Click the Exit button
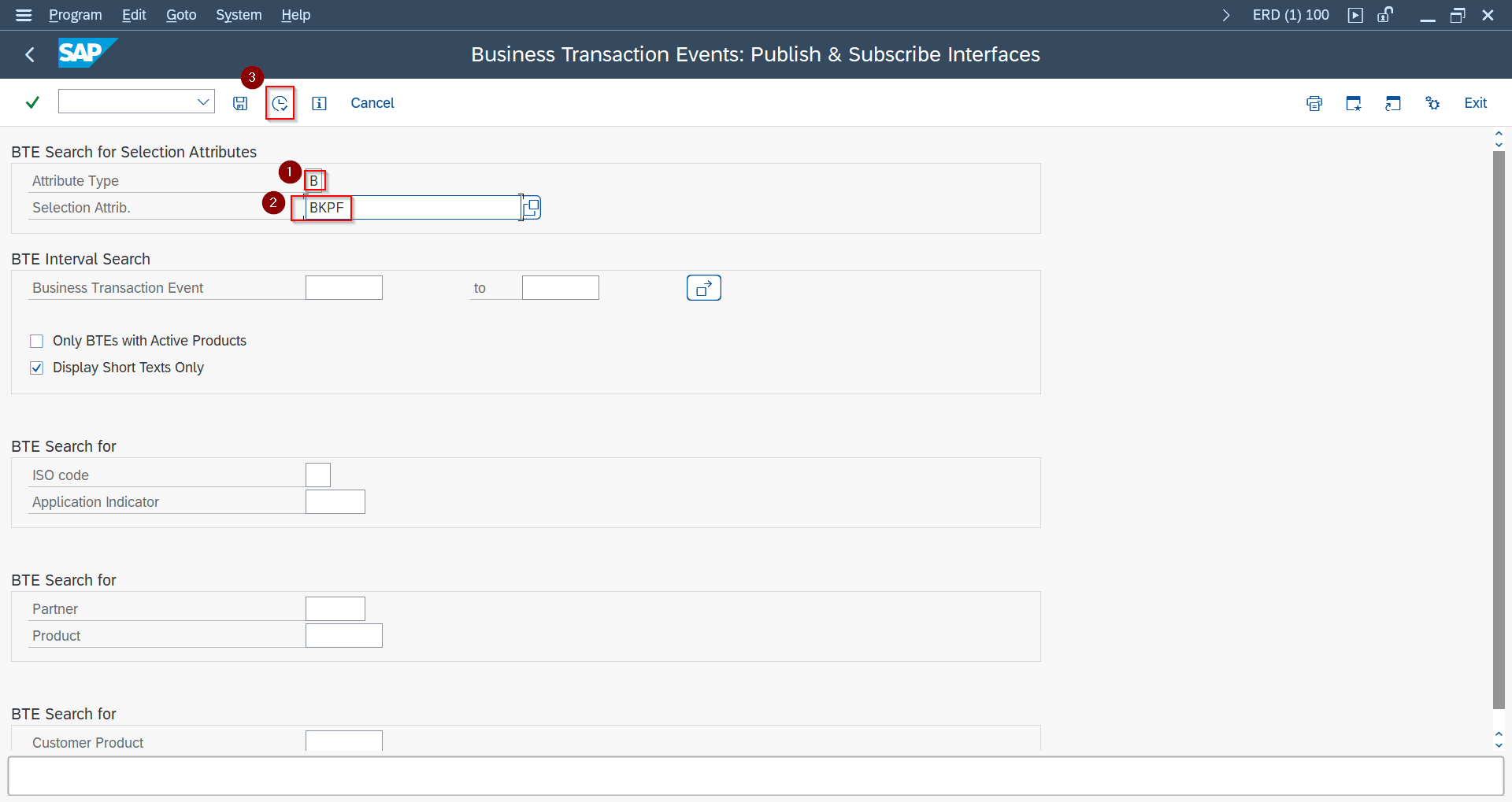The height and width of the screenshot is (802, 1512). pos(1476,103)
